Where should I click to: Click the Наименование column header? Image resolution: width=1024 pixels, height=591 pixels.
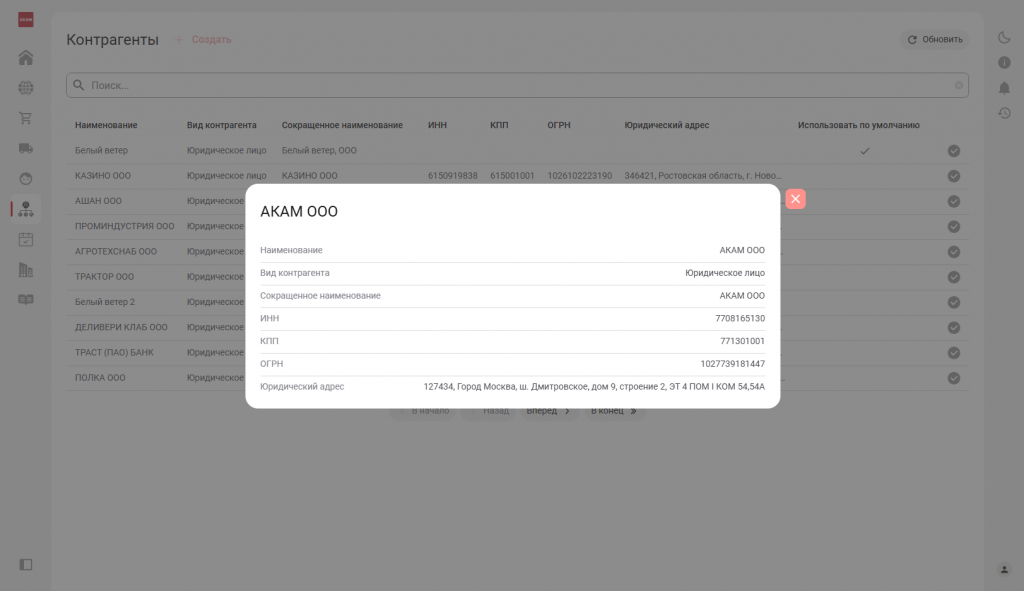(x=106, y=125)
